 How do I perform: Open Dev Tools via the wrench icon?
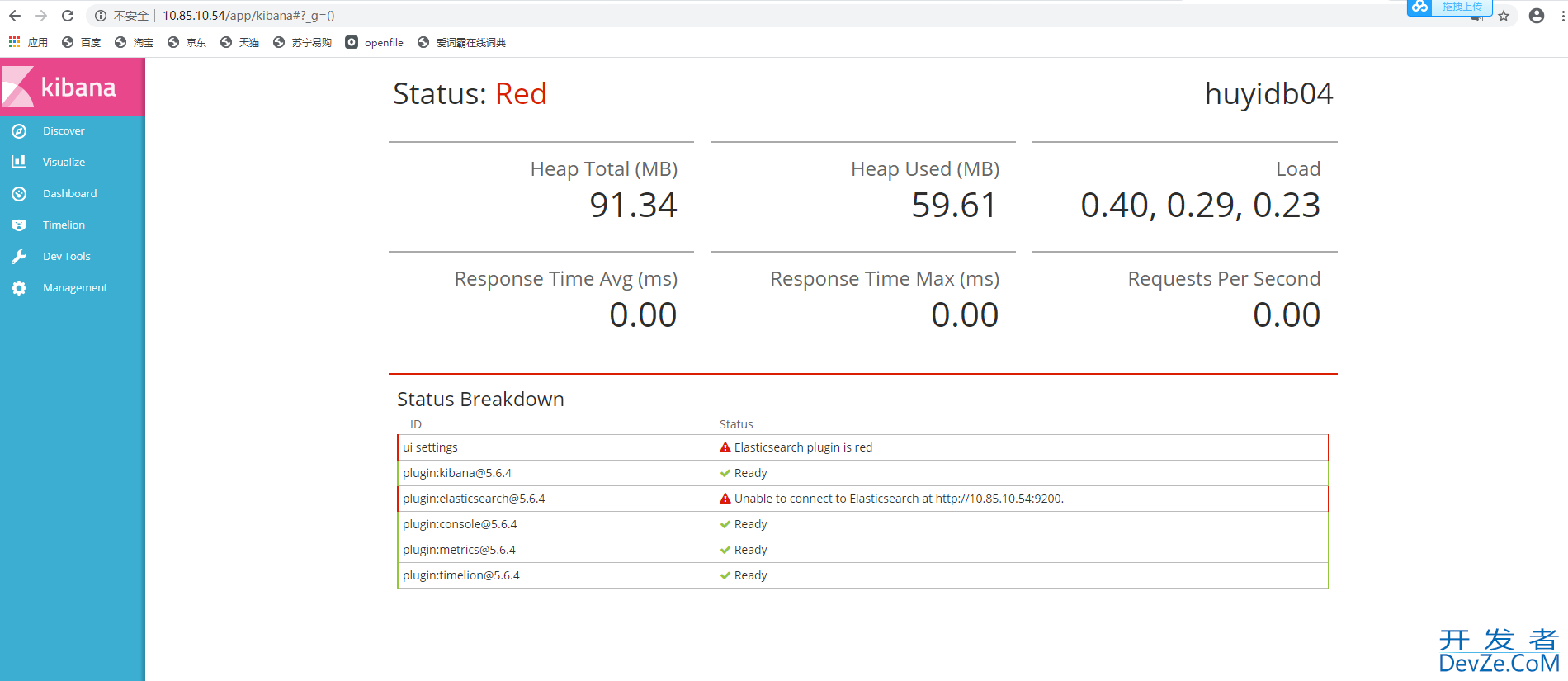coord(19,257)
